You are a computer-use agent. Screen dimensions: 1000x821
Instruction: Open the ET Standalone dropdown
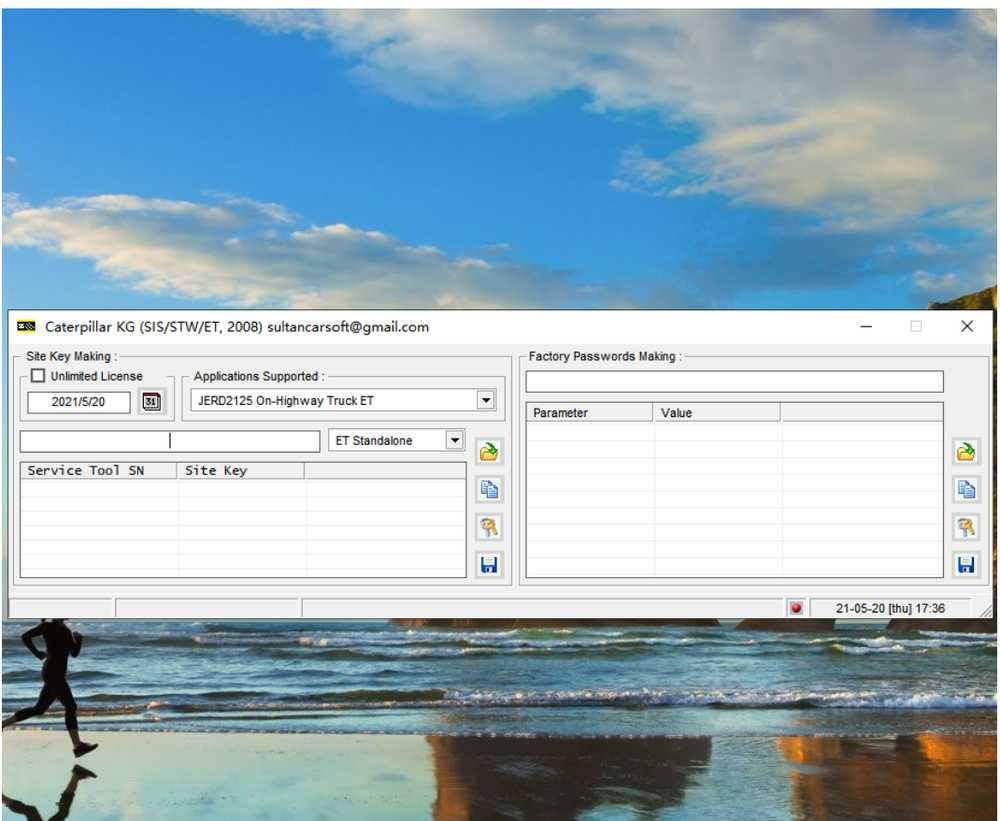454,440
